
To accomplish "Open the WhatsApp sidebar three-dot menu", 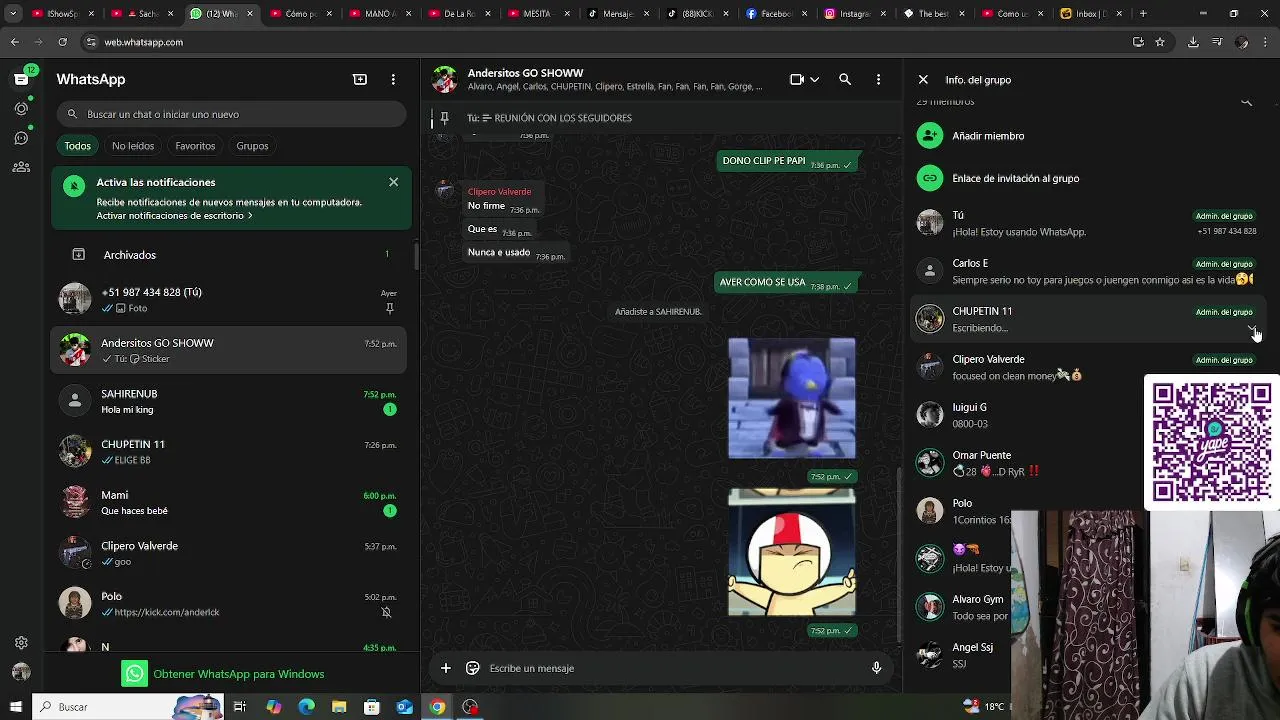I will click(393, 79).
